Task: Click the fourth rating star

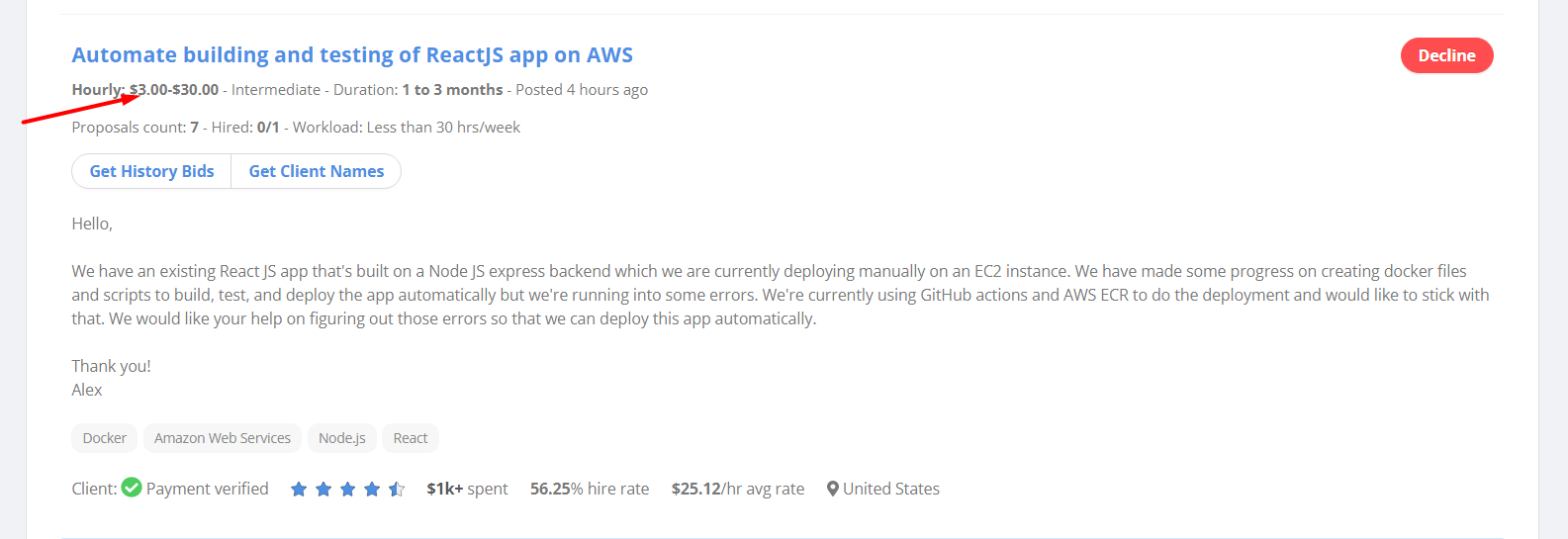Action: click(x=372, y=489)
